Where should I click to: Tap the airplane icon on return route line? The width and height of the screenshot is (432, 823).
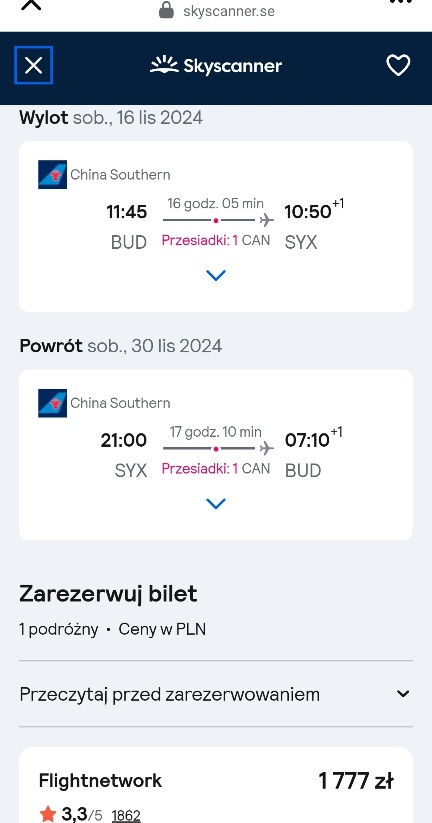(x=267, y=448)
